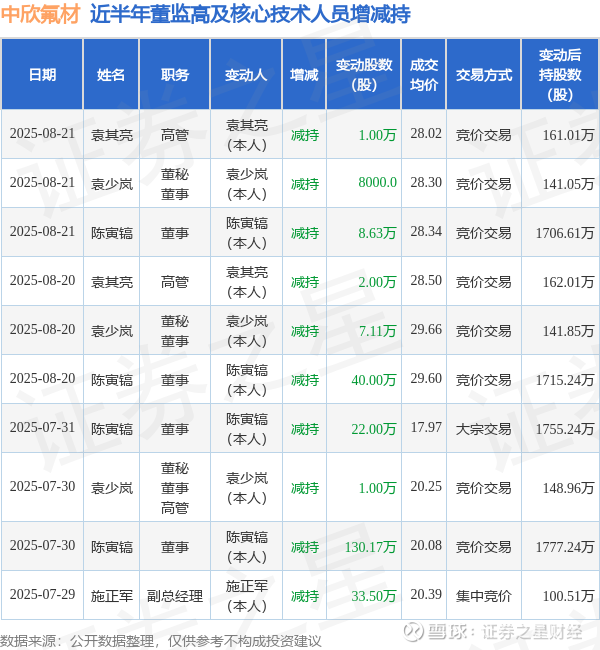The image size is (600, 650).
Task: Click 竞价交易 in the 1777.24万 row
Action: coord(483,547)
